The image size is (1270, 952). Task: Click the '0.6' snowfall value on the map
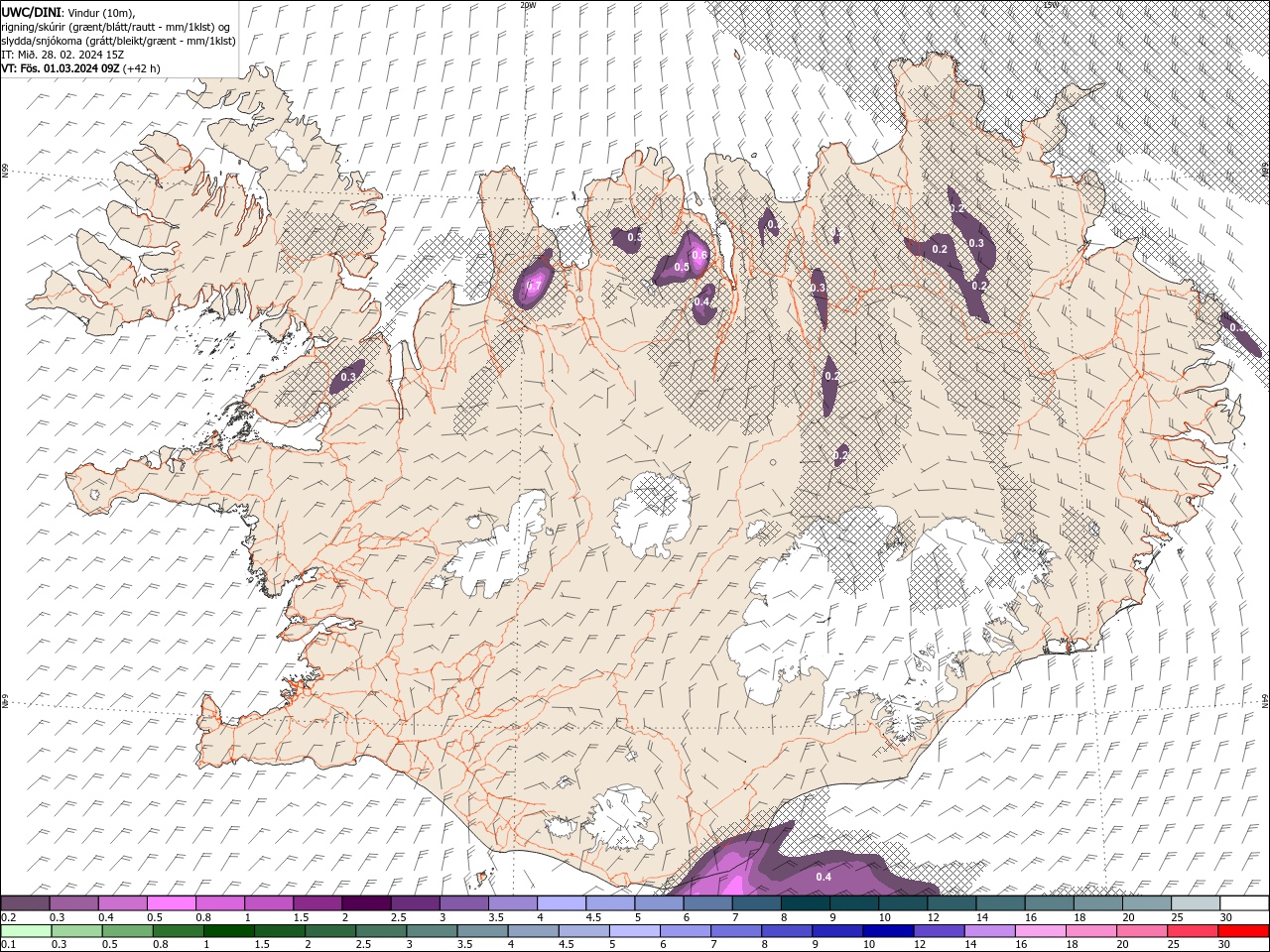click(698, 256)
